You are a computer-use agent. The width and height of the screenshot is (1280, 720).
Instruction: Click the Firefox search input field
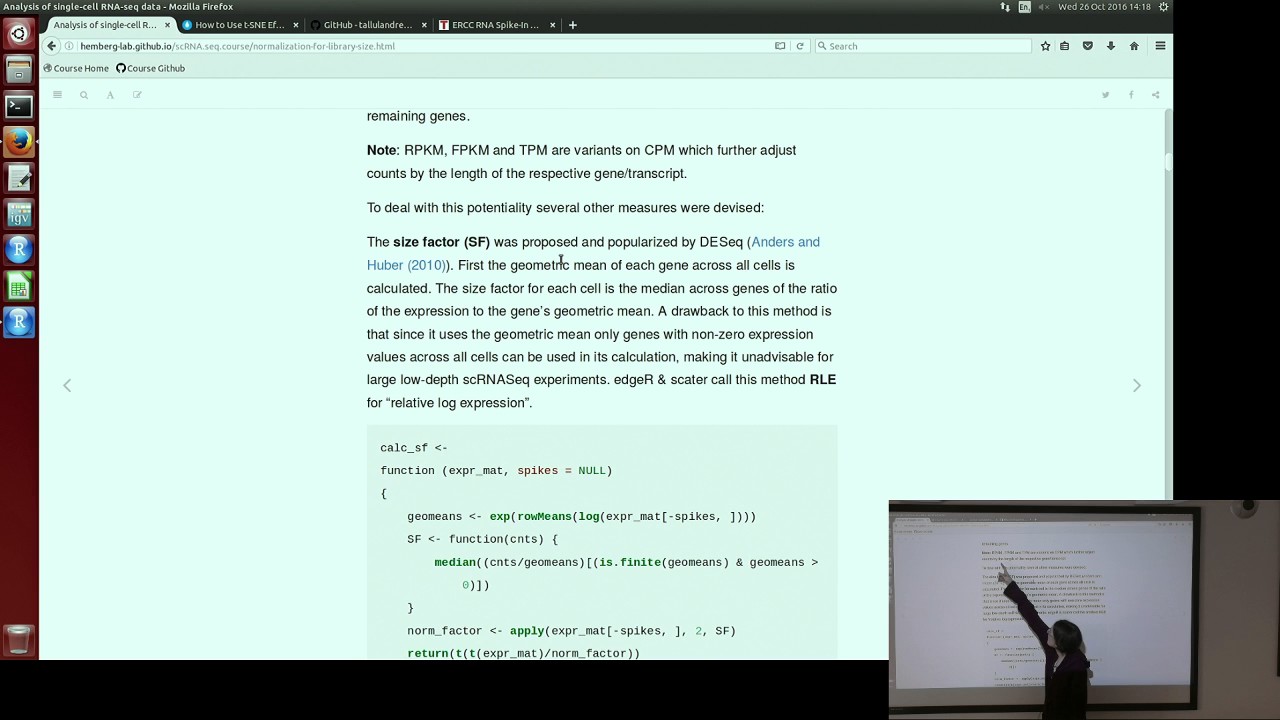[x=922, y=46]
